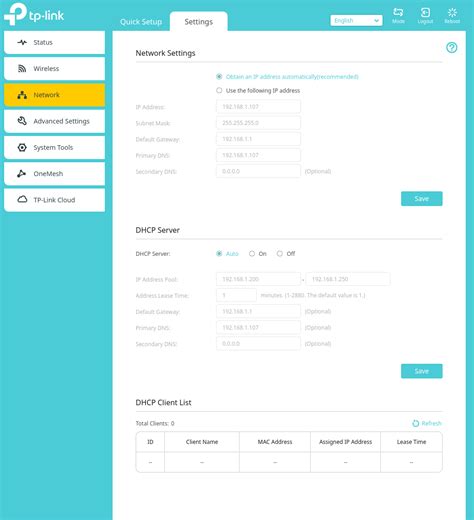474x520 pixels.
Task: Open the English language dropdown
Action: [x=356, y=21]
